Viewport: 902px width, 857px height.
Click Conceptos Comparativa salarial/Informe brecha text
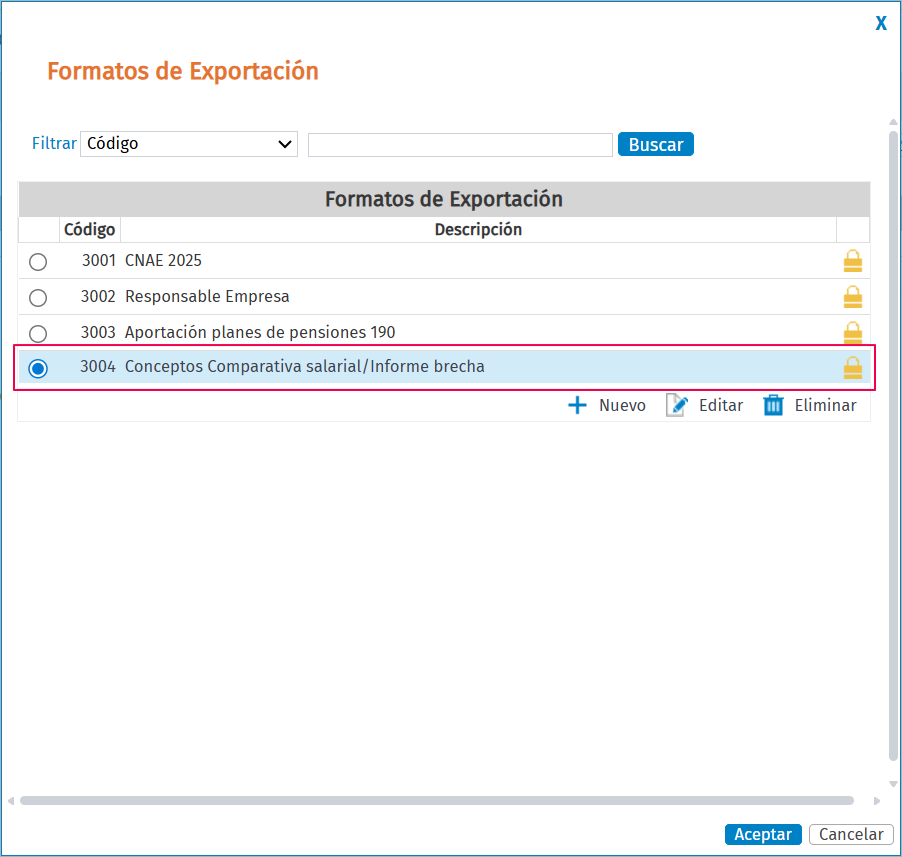(304, 366)
